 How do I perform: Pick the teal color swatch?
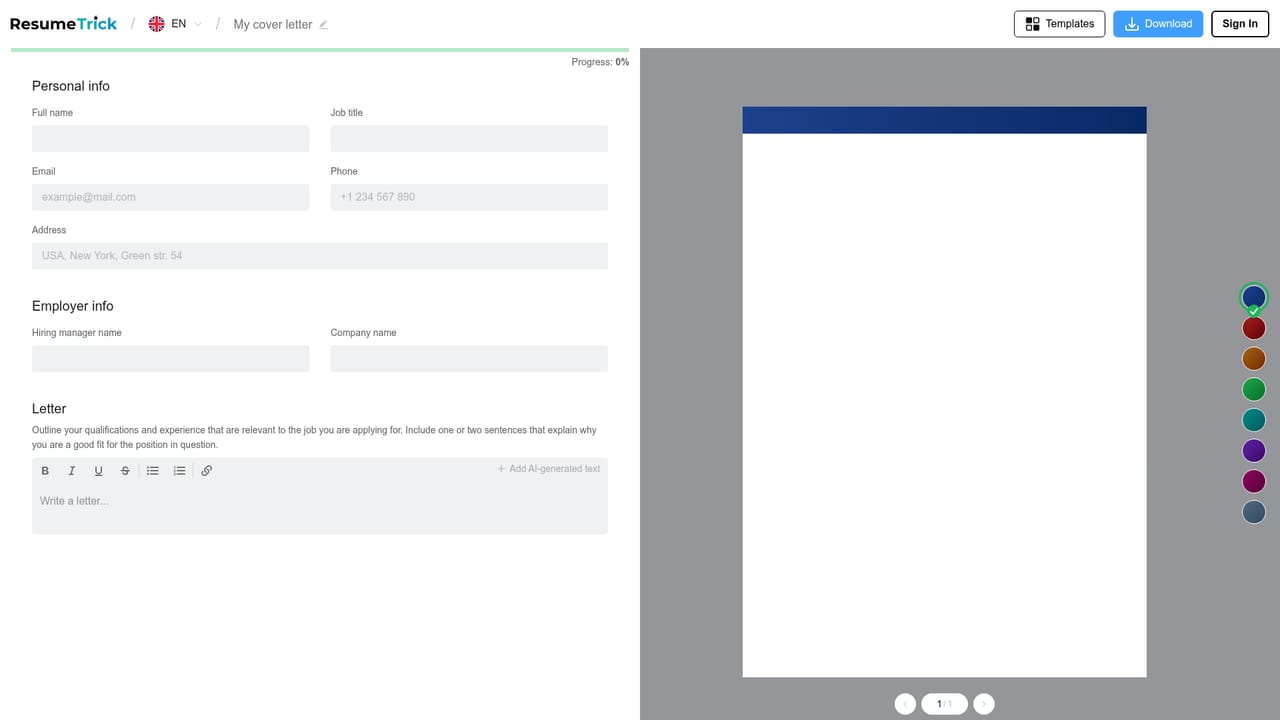point(1254,420)
